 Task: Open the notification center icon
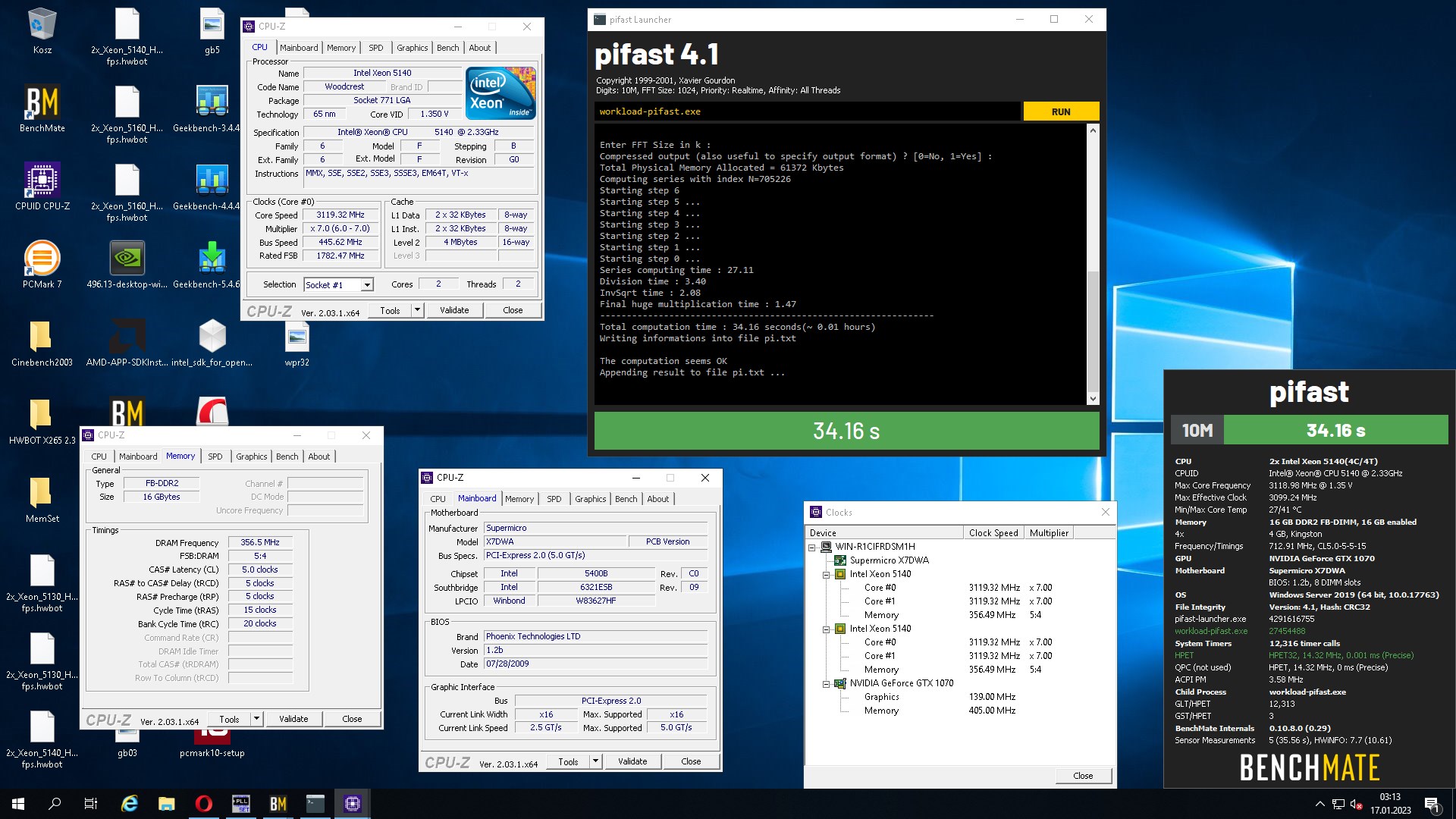(1432, 804)
